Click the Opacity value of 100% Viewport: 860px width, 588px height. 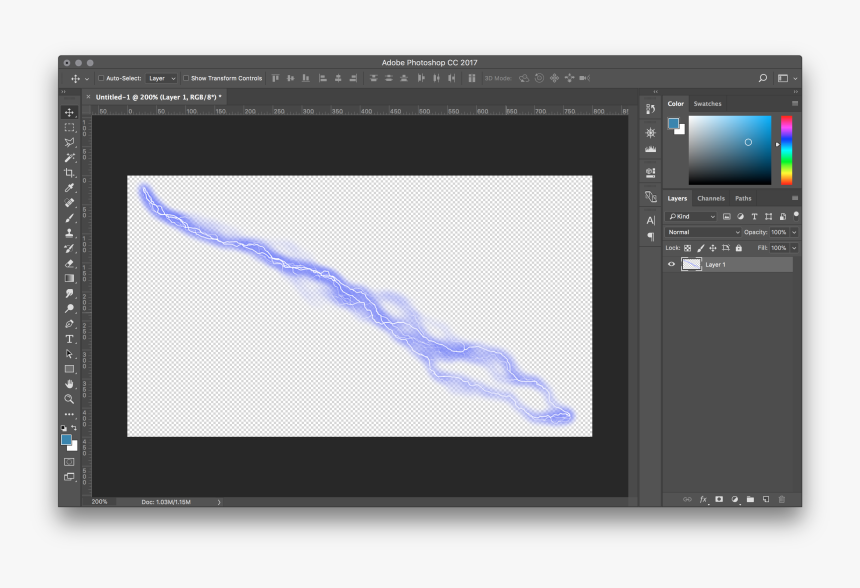pyautogui.click(x=778, y=232)
